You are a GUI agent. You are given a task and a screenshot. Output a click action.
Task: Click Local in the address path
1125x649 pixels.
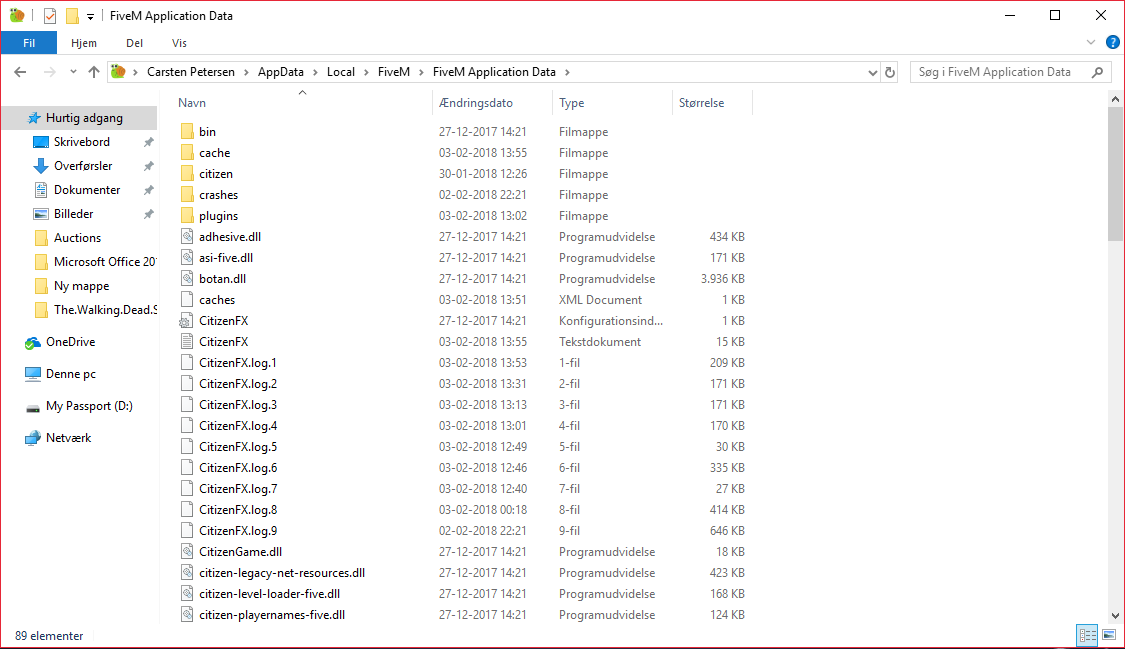click(x=341, y=72)
